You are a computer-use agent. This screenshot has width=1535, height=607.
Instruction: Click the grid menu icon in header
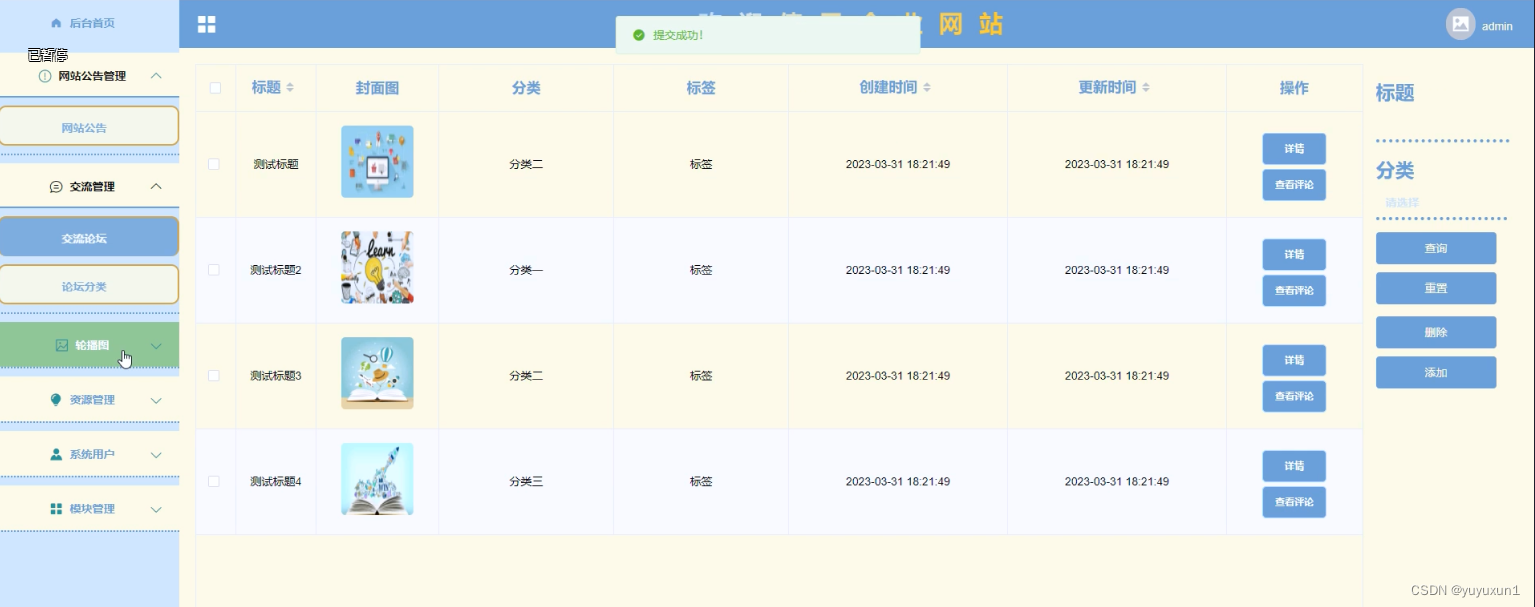(x=206, y=25)
